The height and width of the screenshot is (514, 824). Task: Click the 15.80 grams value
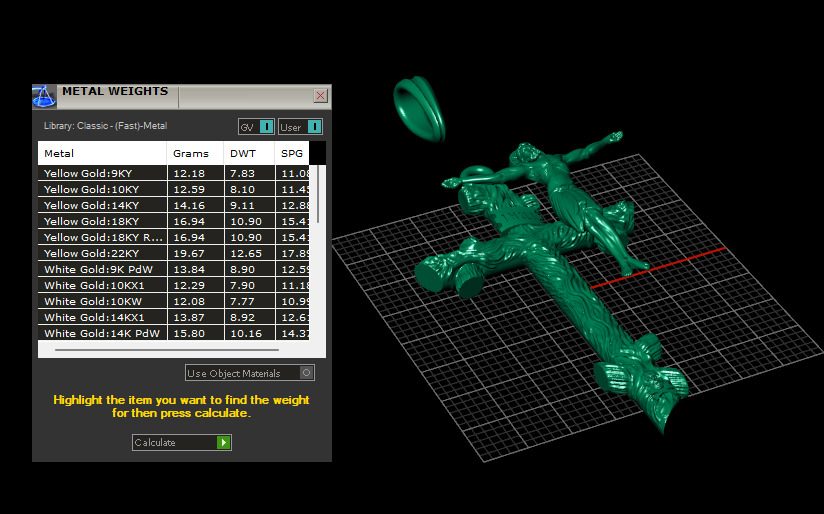point(189,333)
